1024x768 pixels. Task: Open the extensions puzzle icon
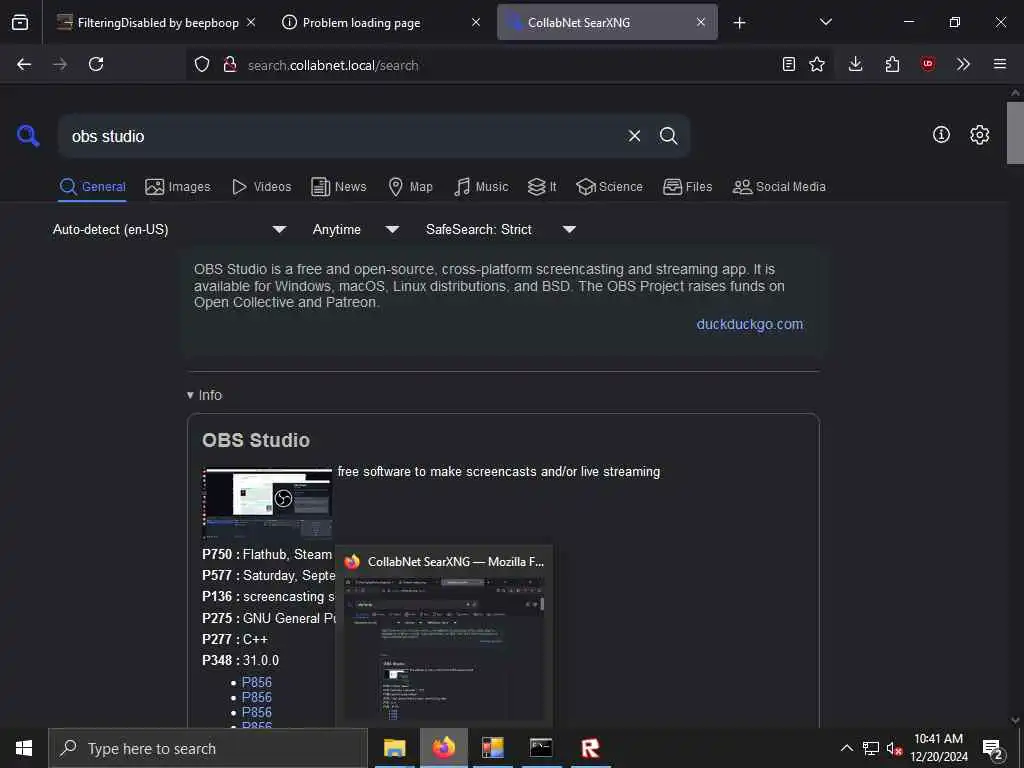pos(892,64)
